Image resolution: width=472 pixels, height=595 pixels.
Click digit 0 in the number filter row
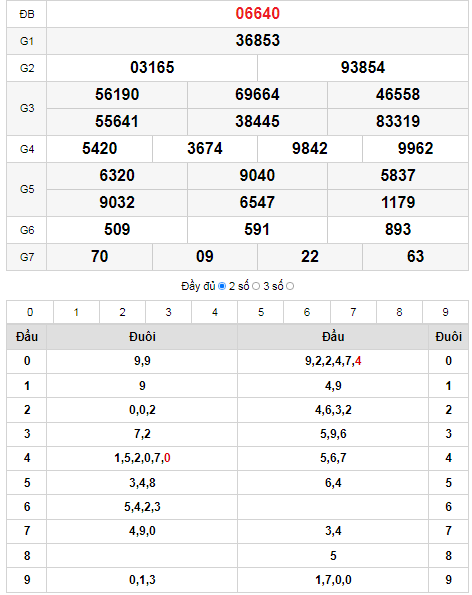click(30, 312)
